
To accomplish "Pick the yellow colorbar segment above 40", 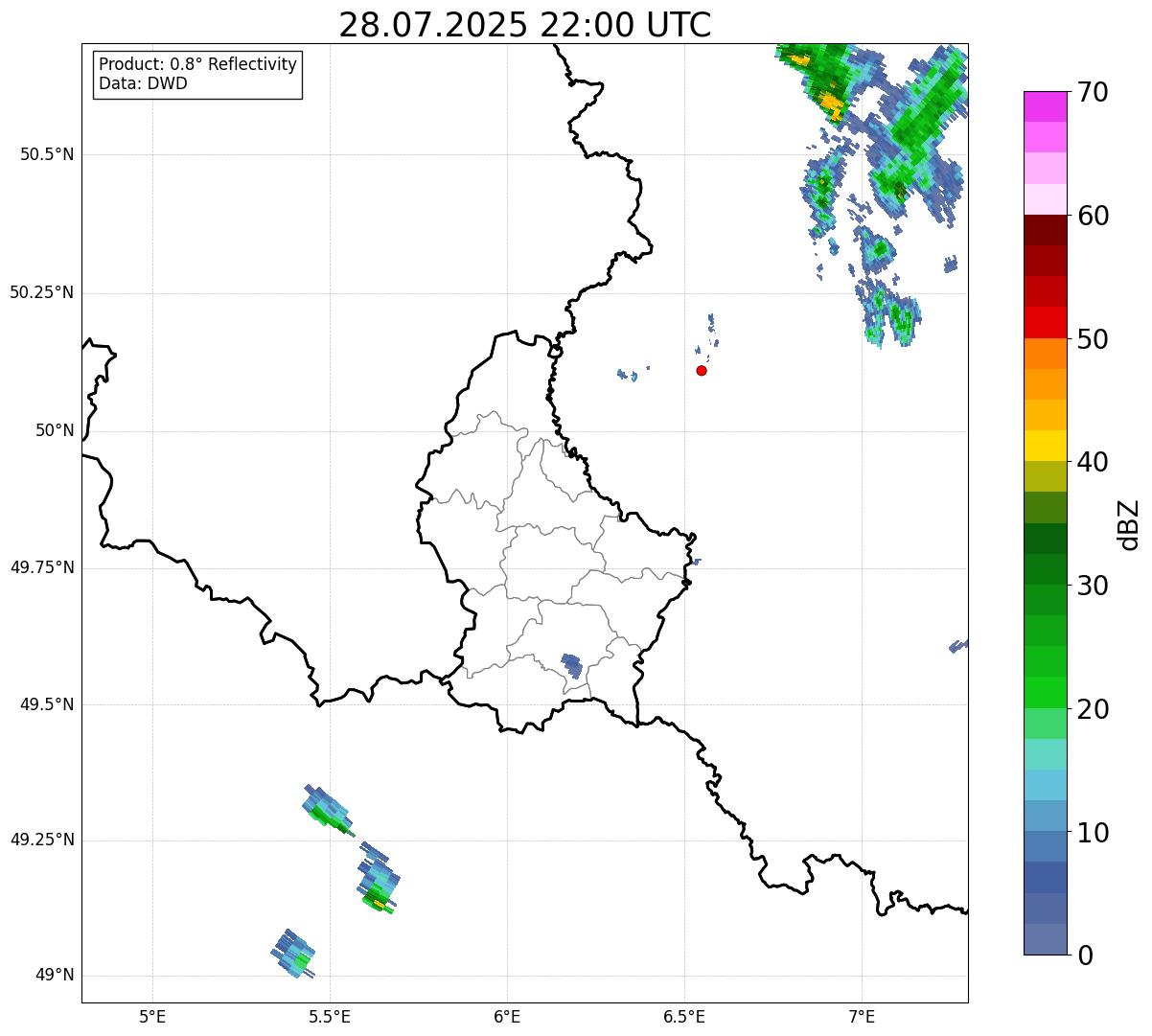I will 1045,446.
